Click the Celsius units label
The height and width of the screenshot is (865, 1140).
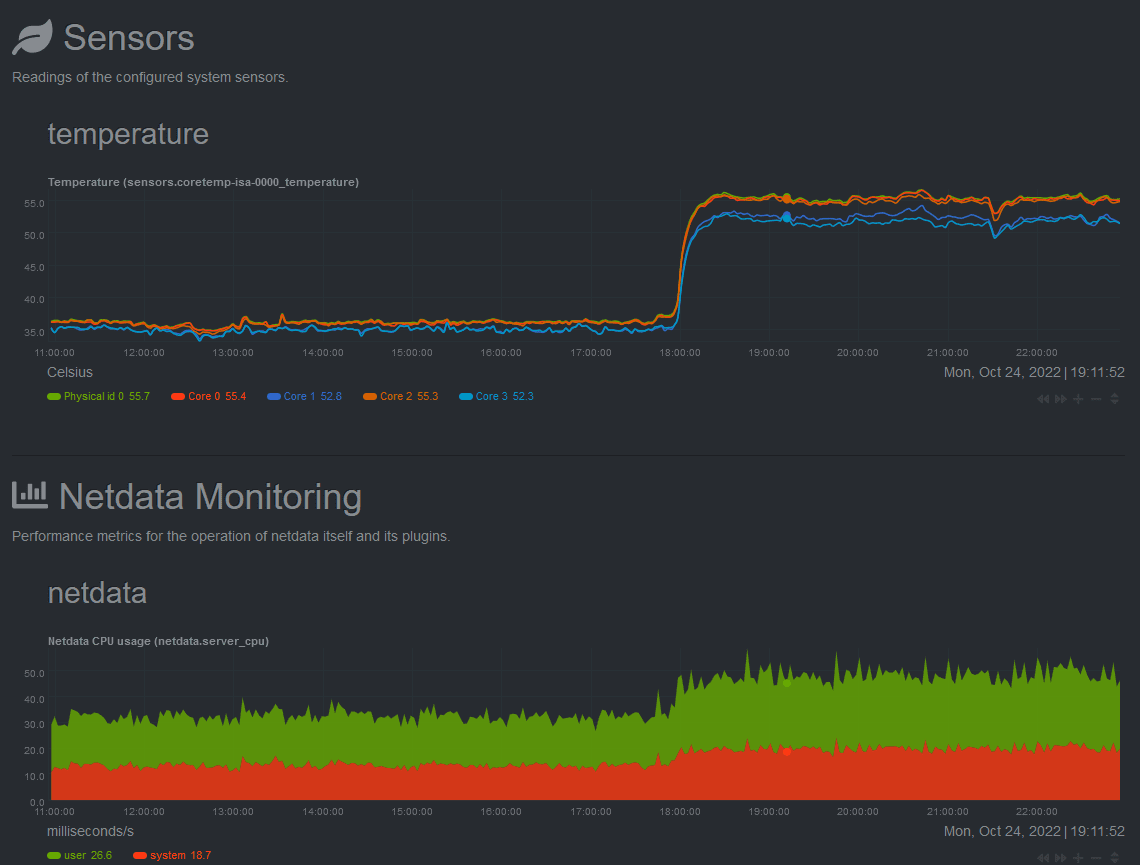[x=70, y=372]
